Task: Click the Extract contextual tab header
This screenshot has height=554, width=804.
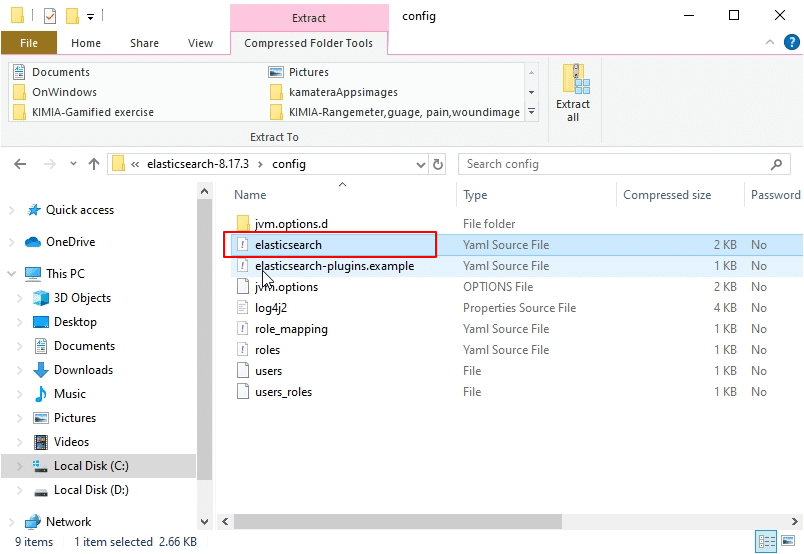Action: click(x=309, y=18)
